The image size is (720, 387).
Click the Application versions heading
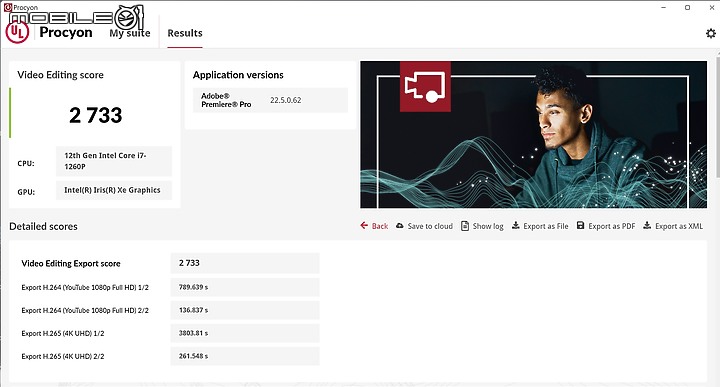238,75
